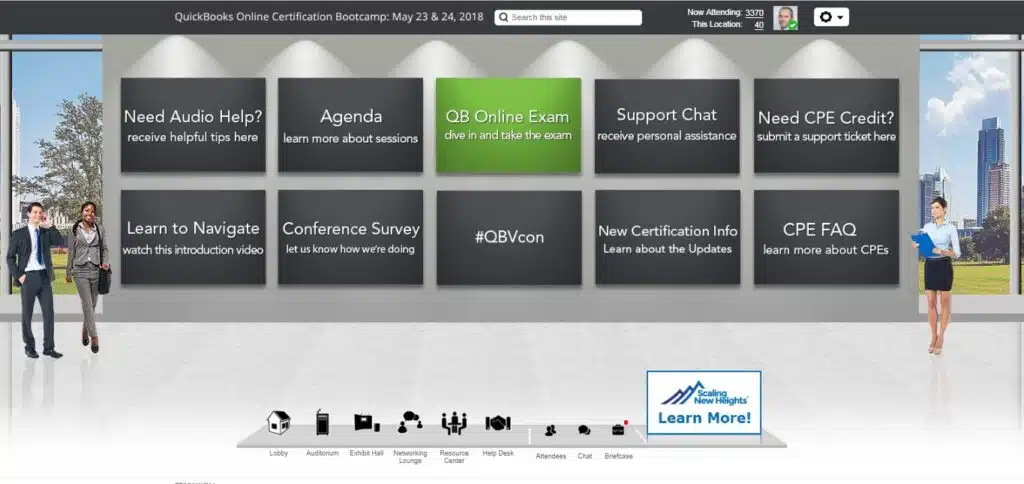Open the Need Audio Help tile
1024x484 pixels.
[x=193, y=125]
